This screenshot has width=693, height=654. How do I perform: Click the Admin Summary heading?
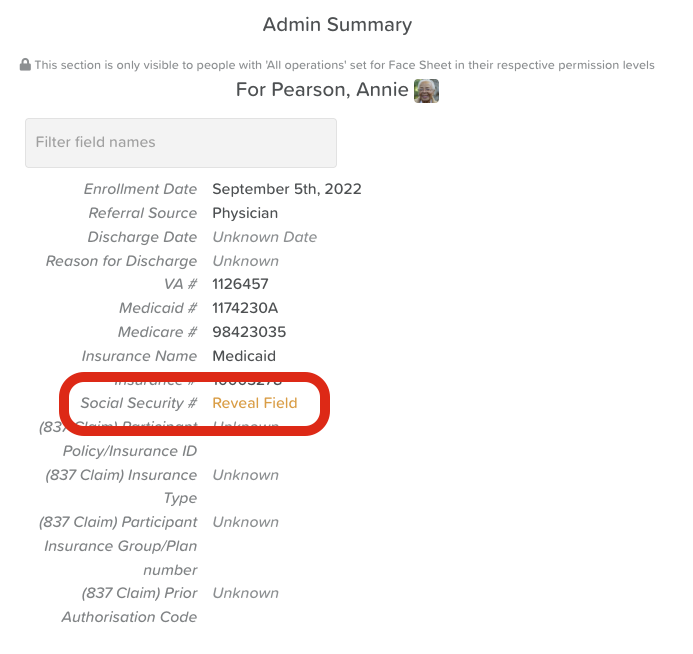337,25
